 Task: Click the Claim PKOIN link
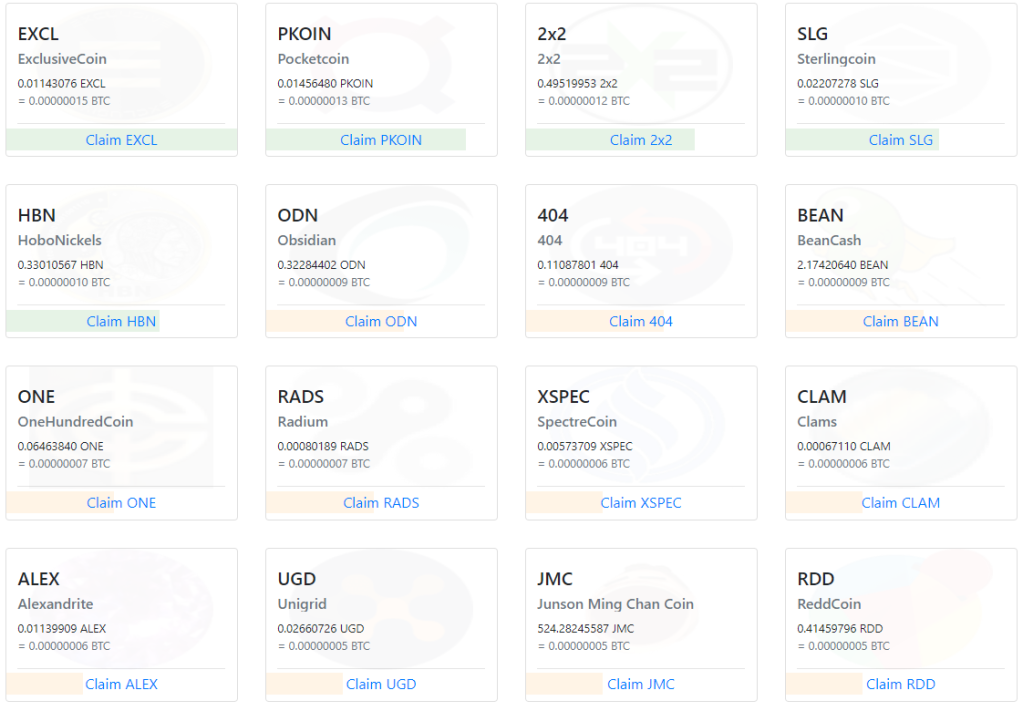(x=381, y=140)
